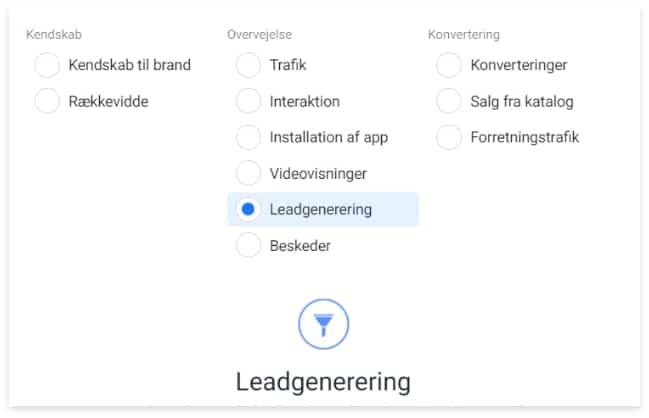Select the Kendskab til brand radio button
This screenshot has height=418, width=649.
tap(47, 65)
